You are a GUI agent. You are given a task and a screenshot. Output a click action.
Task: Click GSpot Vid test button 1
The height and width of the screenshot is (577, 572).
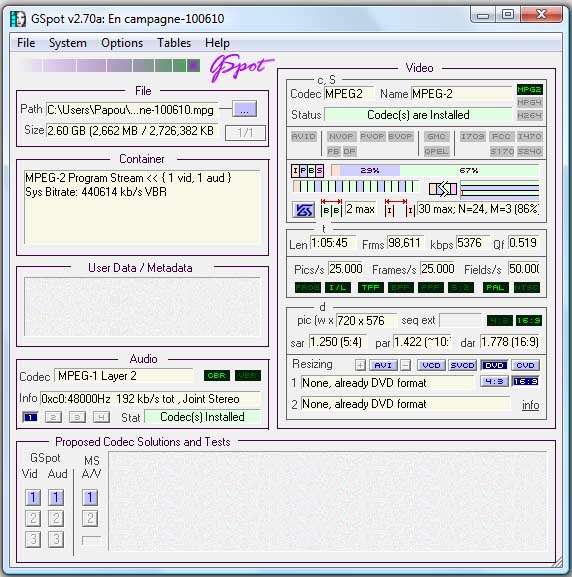pos(33,498)
